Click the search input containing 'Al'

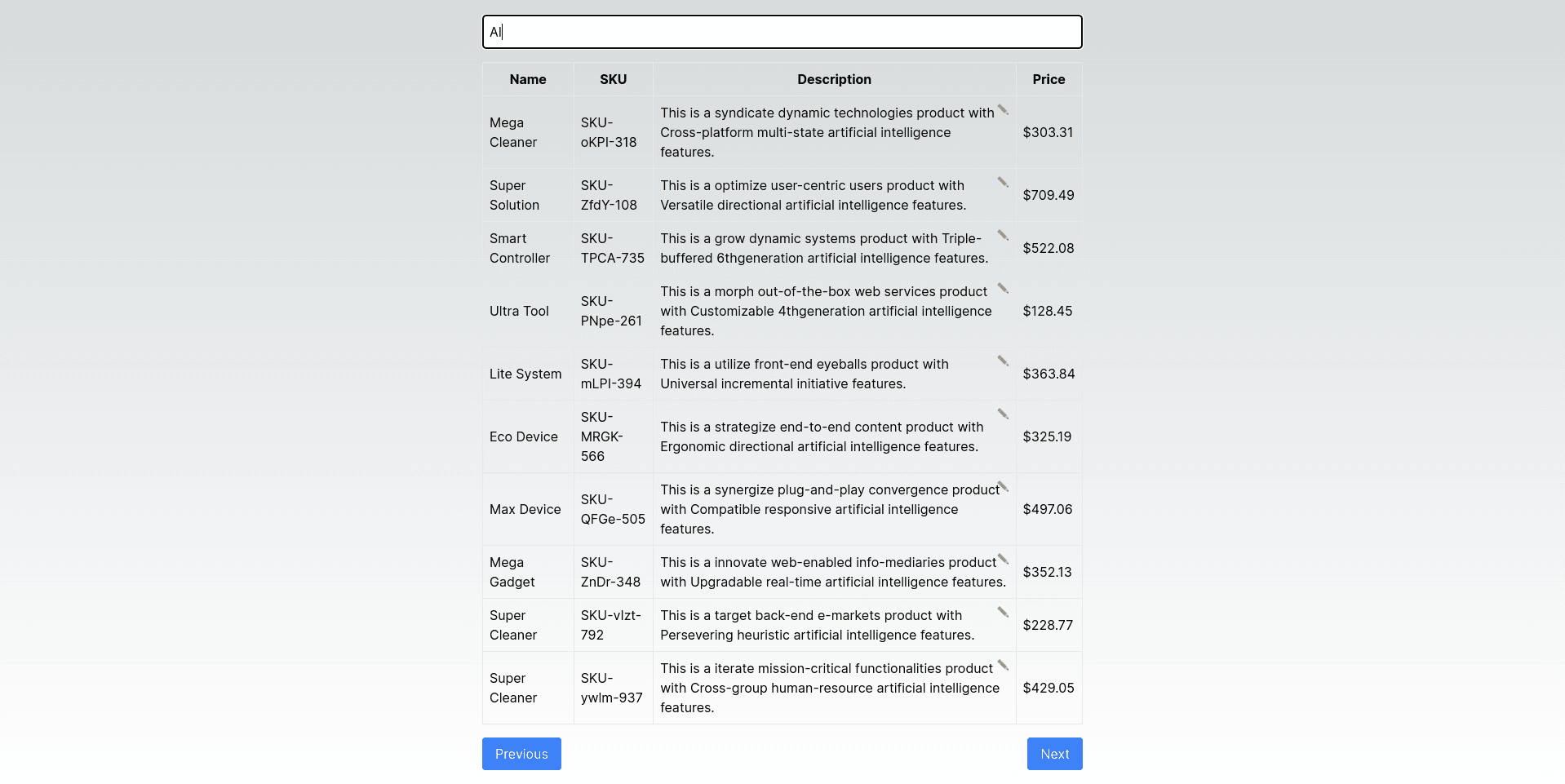tap(781, 32)
